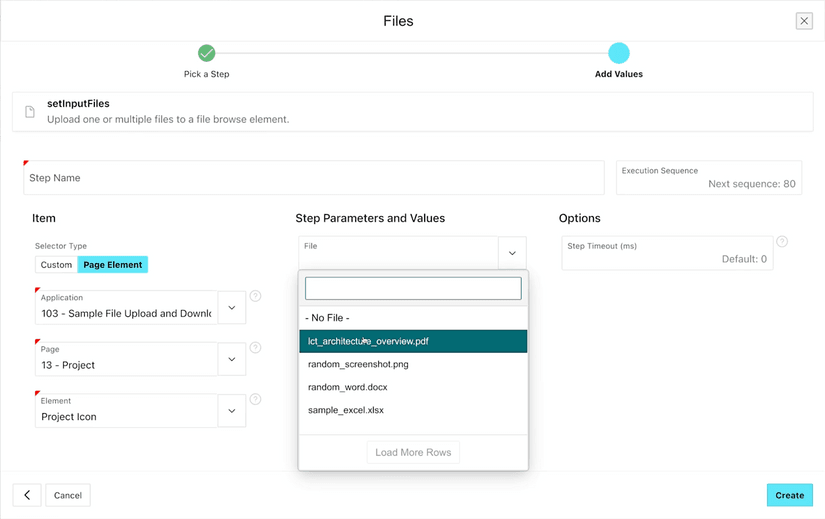Image resolution: width=825 pixels, height=519 pixels.
Task: Click help icon next to Application field
Action: (x=255, y=296)
